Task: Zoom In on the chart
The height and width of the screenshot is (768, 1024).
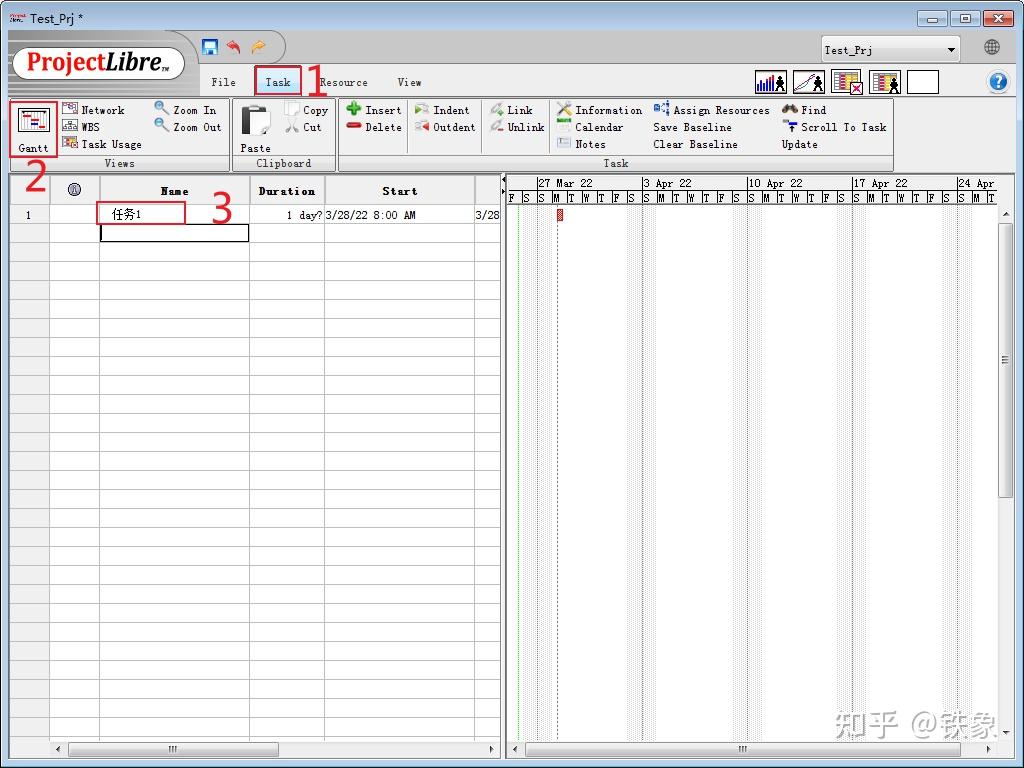Action: click(x=185, y=110)
